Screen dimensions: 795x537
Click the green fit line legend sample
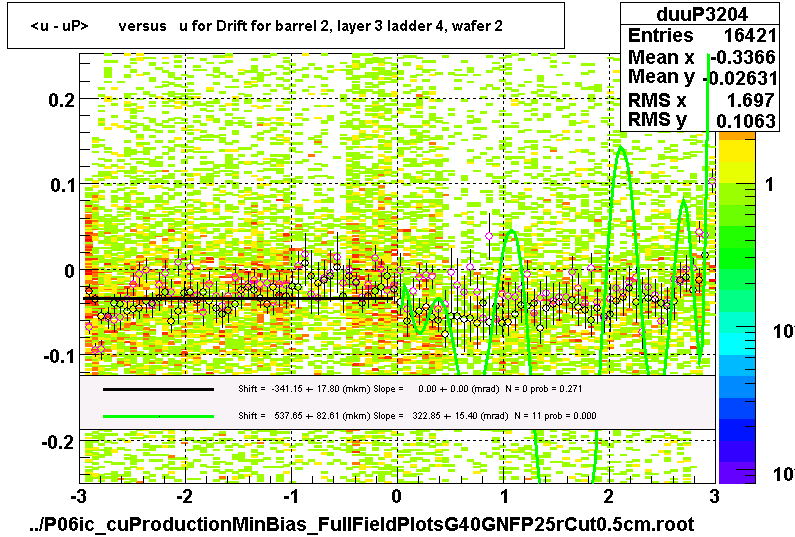click(158, 416)
